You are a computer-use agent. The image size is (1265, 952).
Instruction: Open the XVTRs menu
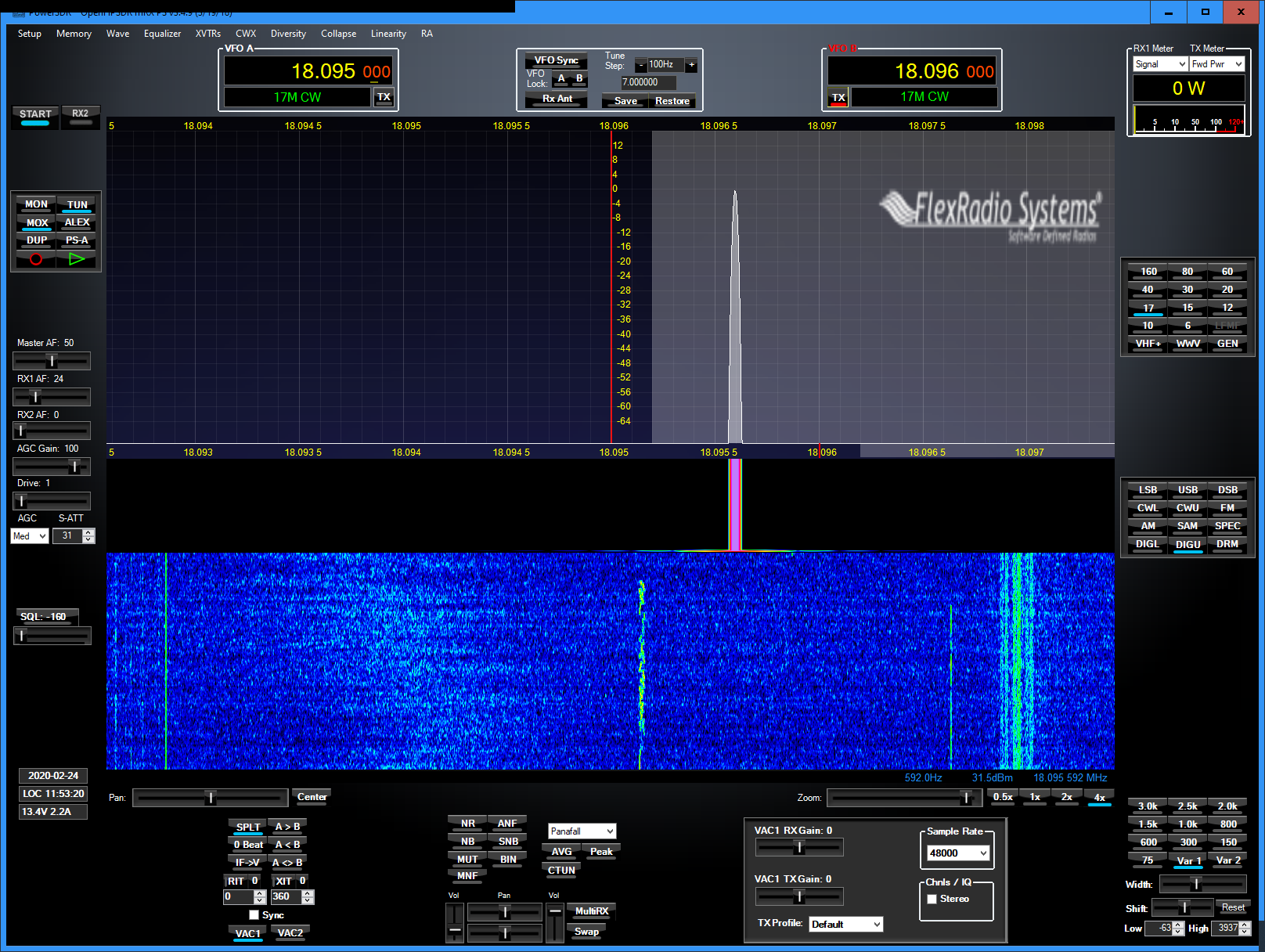[x=208, y=34]
